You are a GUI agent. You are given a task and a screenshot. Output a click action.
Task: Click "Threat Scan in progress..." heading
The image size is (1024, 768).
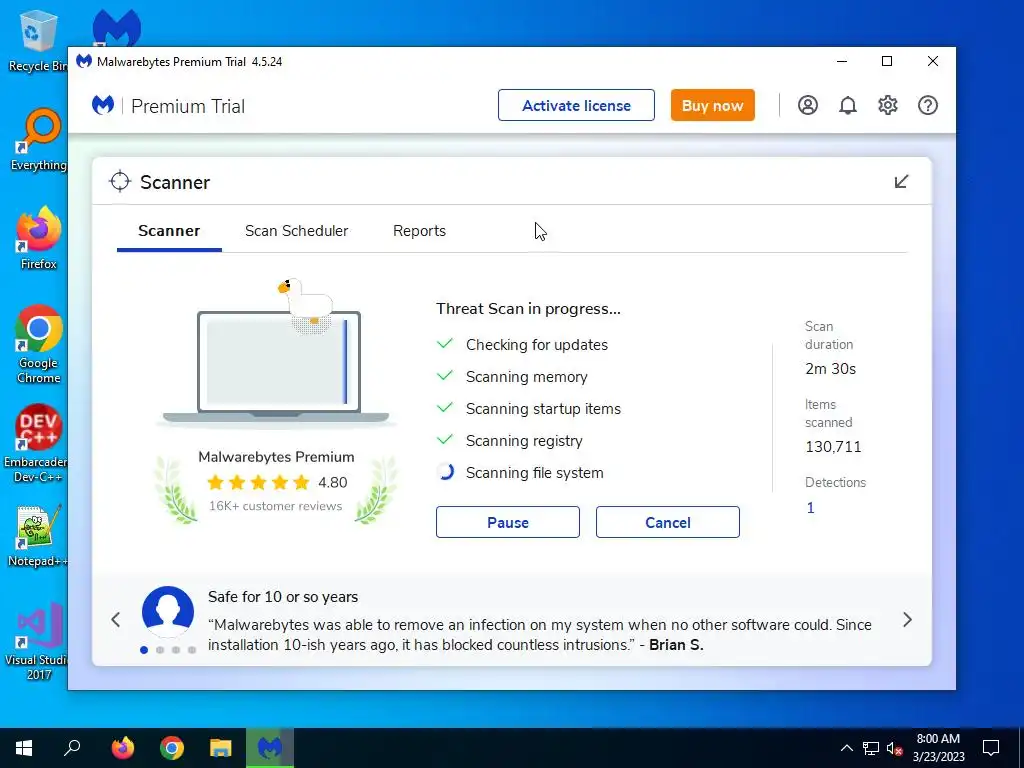(x=528, y=309)
